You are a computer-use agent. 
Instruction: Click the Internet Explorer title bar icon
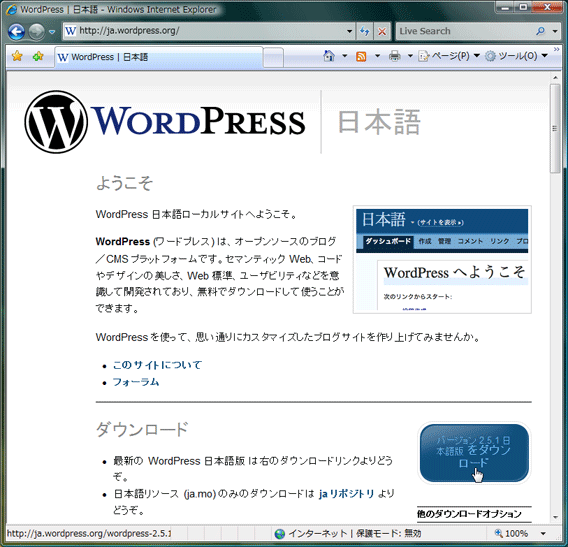[11, 9]
